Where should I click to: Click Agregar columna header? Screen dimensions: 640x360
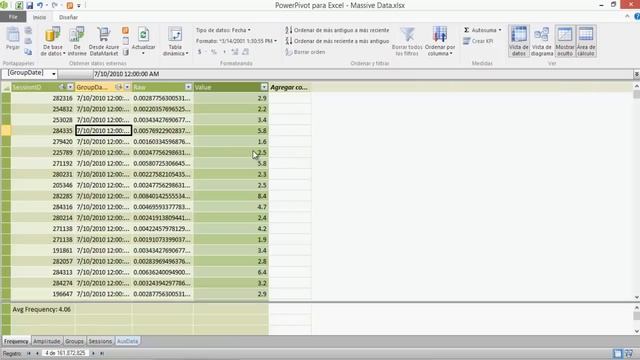(x=289, y=87)
